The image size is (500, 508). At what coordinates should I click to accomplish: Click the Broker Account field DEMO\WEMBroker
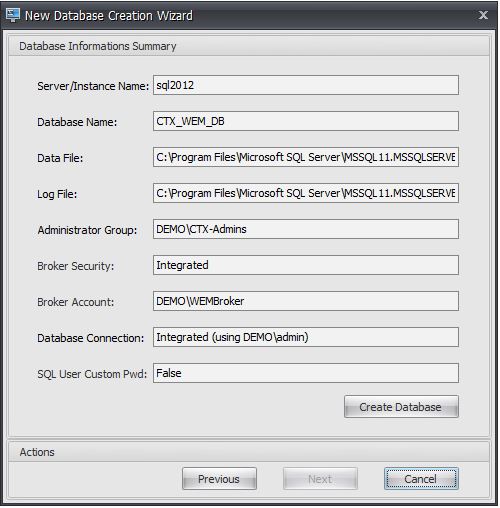(x=306, y=301)
